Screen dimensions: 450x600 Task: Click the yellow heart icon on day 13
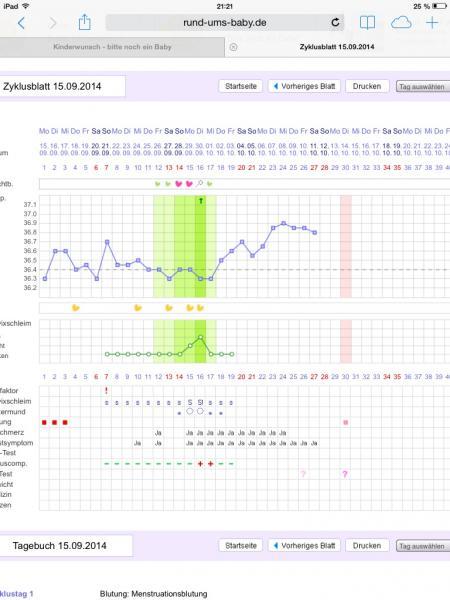tap(169, 307)
